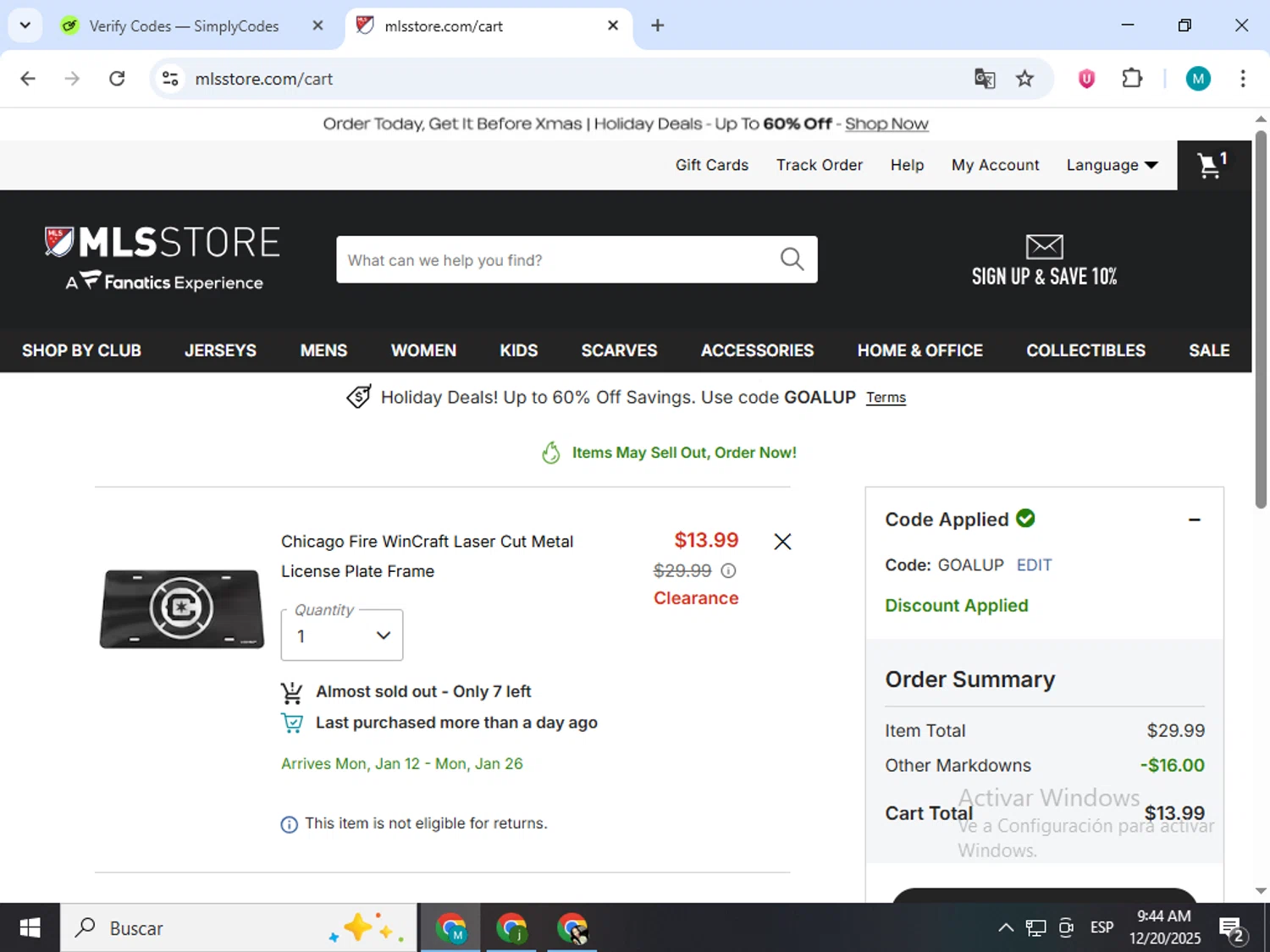
Task: Open the browser Extensions puzzle icon
Action: point(1132,79)
